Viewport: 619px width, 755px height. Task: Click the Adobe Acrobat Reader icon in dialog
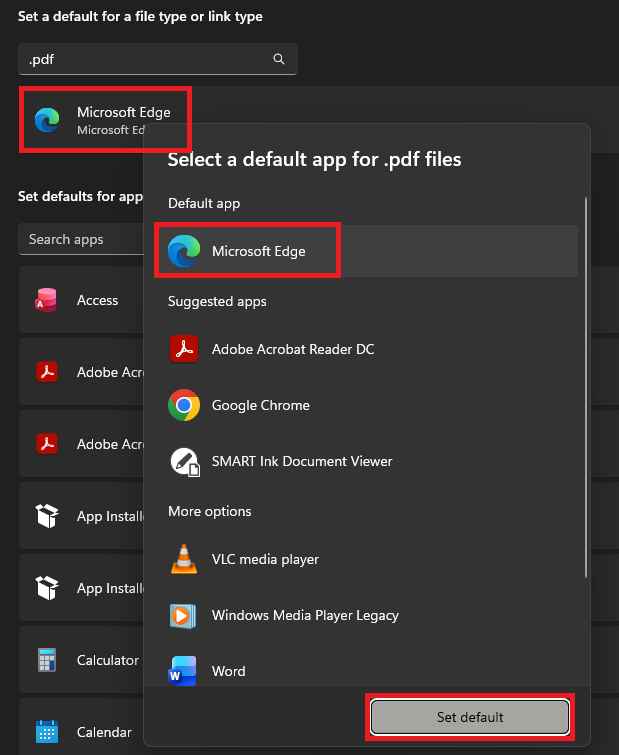tap(184, 349)
